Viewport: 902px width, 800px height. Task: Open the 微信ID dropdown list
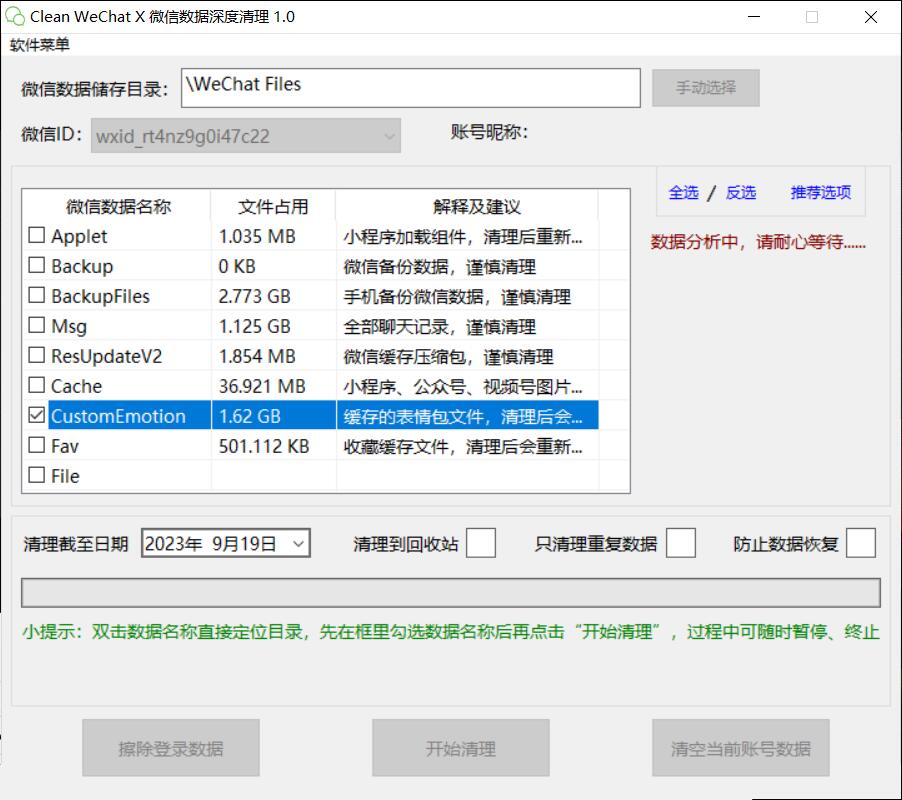389,136
